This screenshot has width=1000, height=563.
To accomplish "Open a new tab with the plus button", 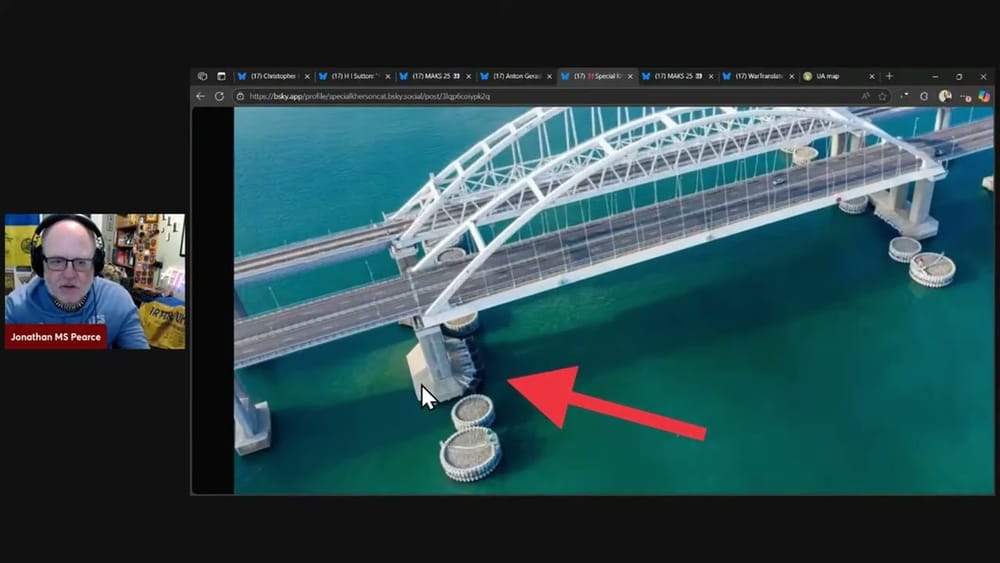I will coord(889,76).
